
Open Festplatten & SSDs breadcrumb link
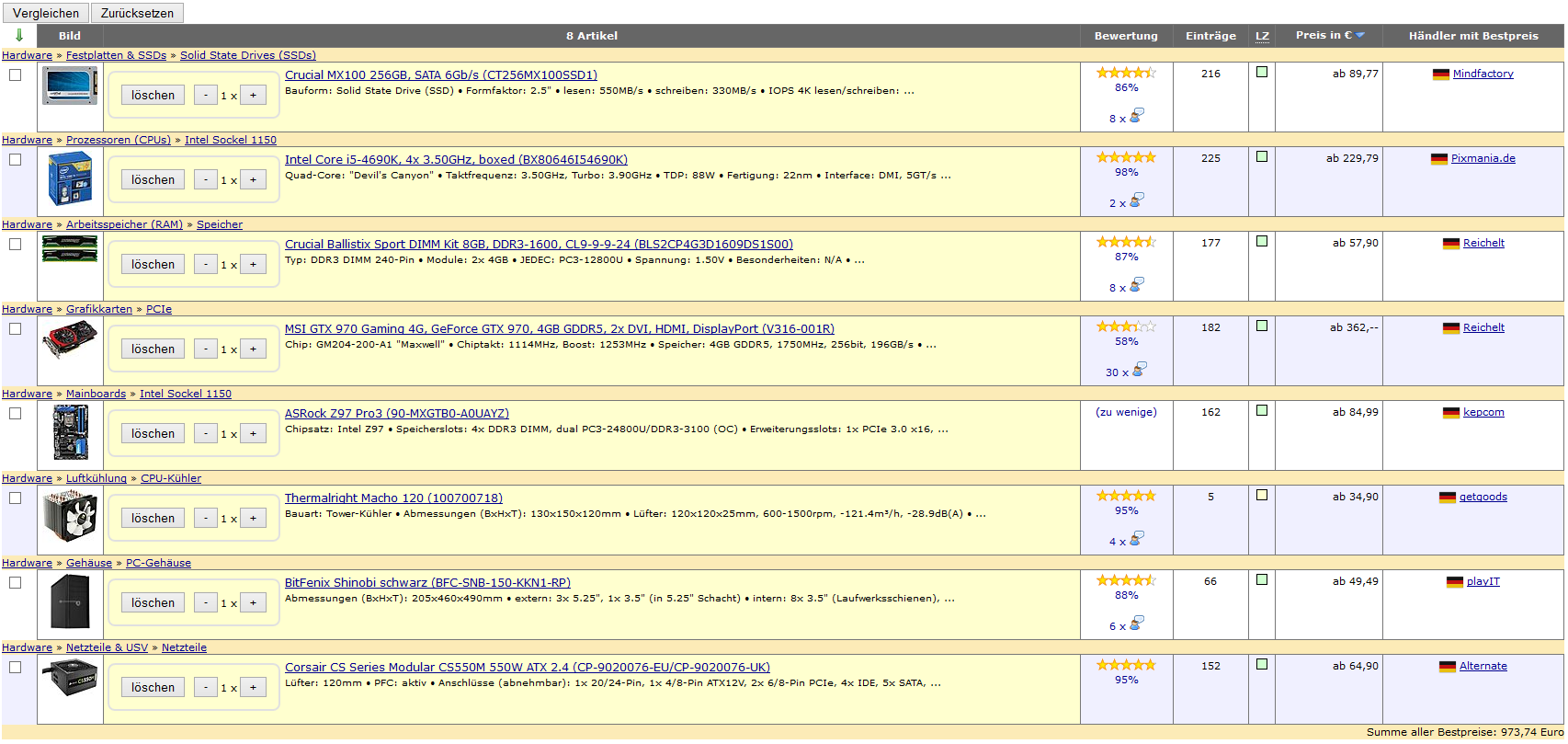116,55
